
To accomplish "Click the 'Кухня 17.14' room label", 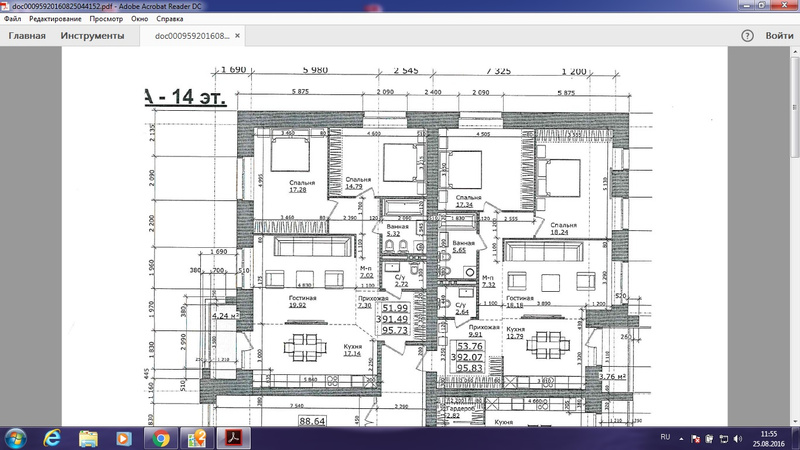I will (353, 350).
